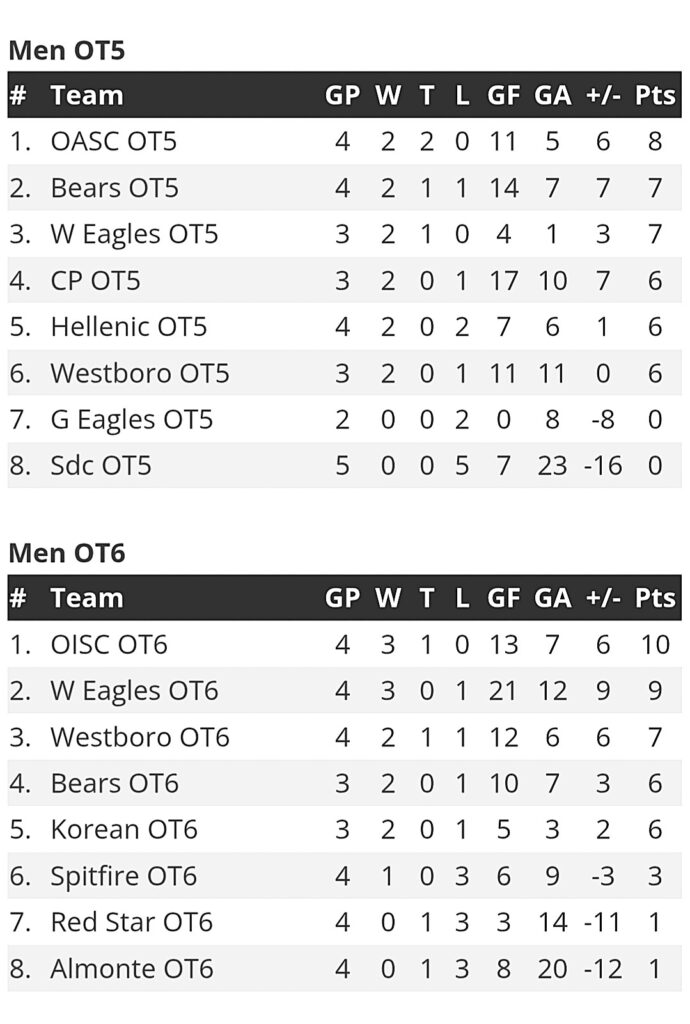Select W Eagles OT6 in standings

(x=134, y=691)
